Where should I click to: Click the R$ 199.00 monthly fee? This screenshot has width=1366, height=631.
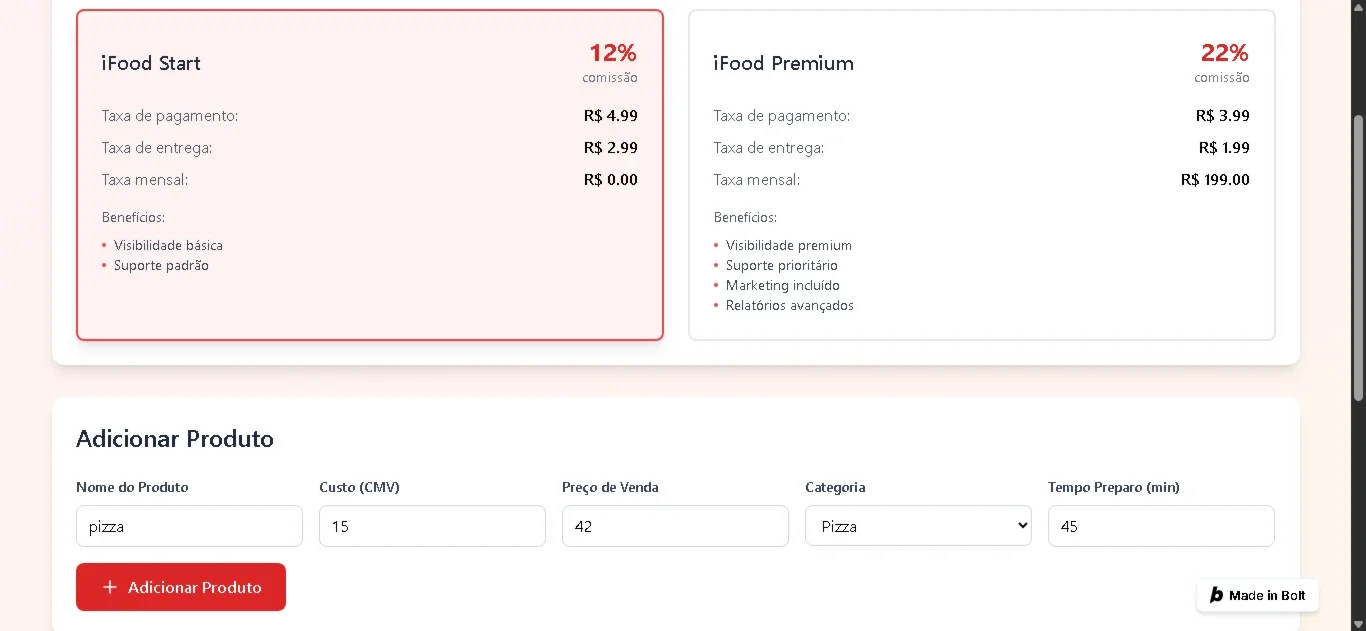click(1215, 180)
